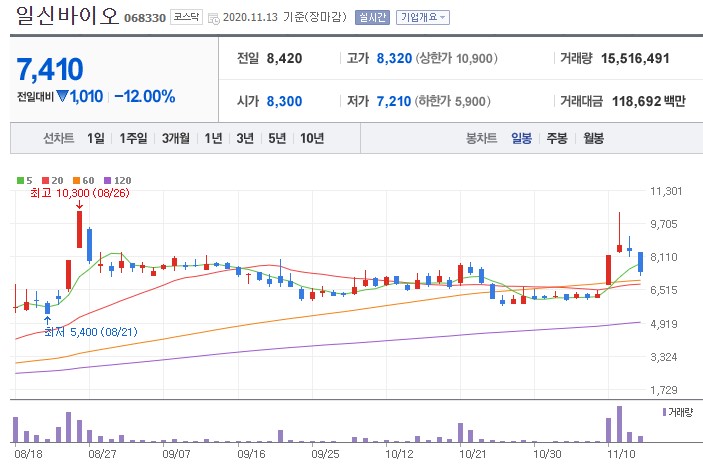Switch to 월봉 monthly candle chart
This screenshot has width=703, height=466.
pyautogui.click(x=593, y=138)
